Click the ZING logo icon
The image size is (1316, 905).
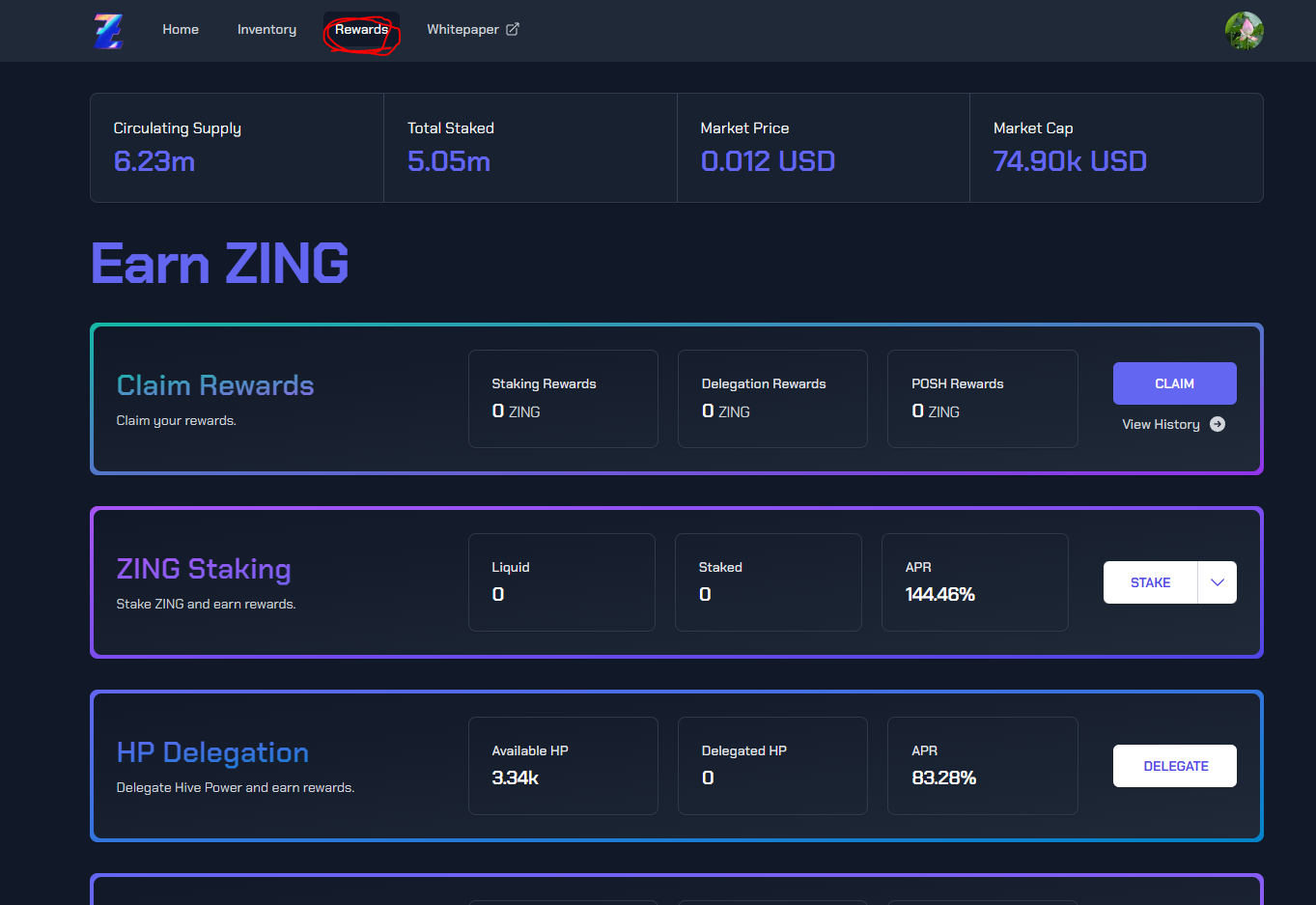[108, 31]
